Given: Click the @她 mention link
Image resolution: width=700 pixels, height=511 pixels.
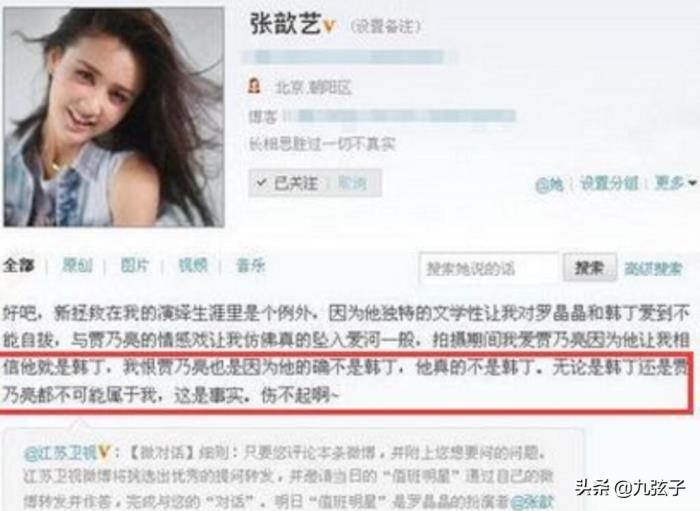Looking at the screenshot, I should pyautogui.click(x=549, y=184).
